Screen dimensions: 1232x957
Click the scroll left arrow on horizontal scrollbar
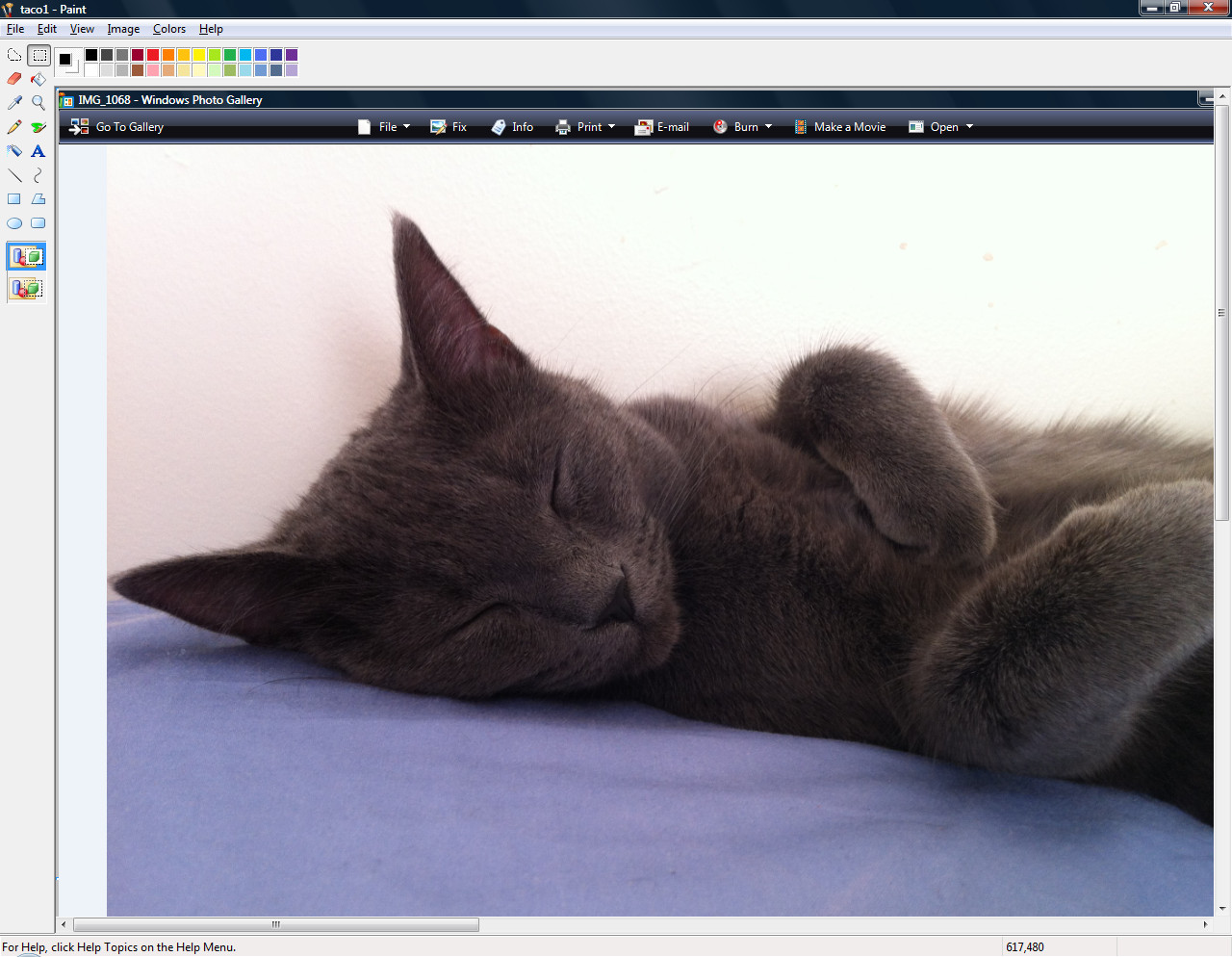pos(64,924)
